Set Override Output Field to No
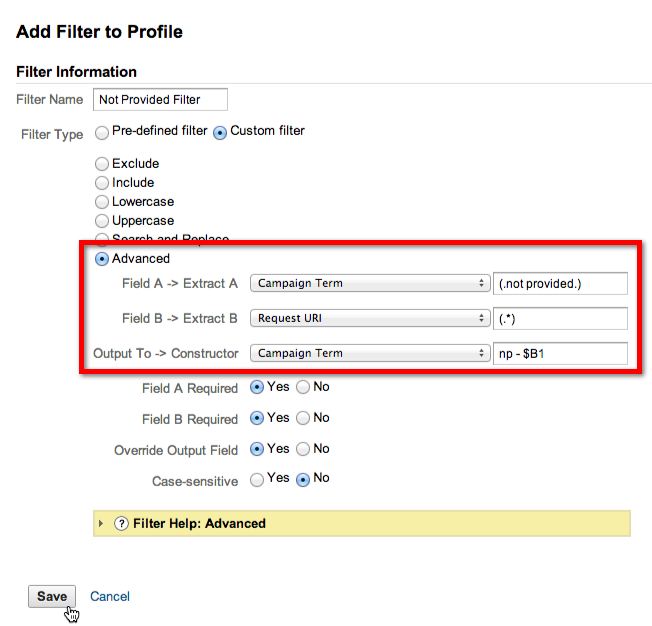 click(303, 449)
